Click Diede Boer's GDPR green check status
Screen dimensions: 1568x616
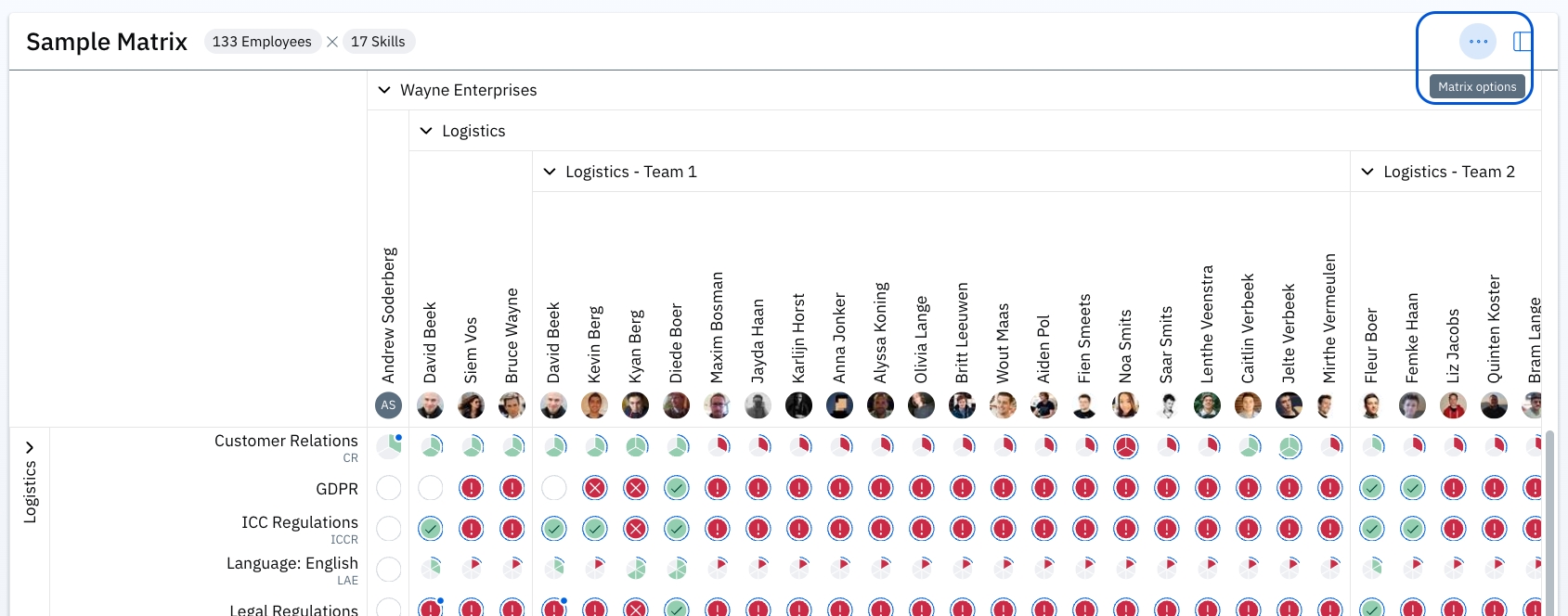[x=677, y=488]
